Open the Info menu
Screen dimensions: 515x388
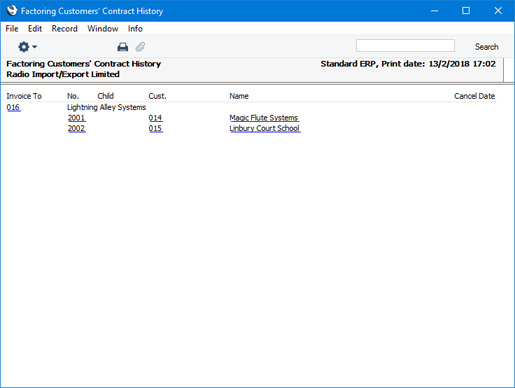[135, 29]
